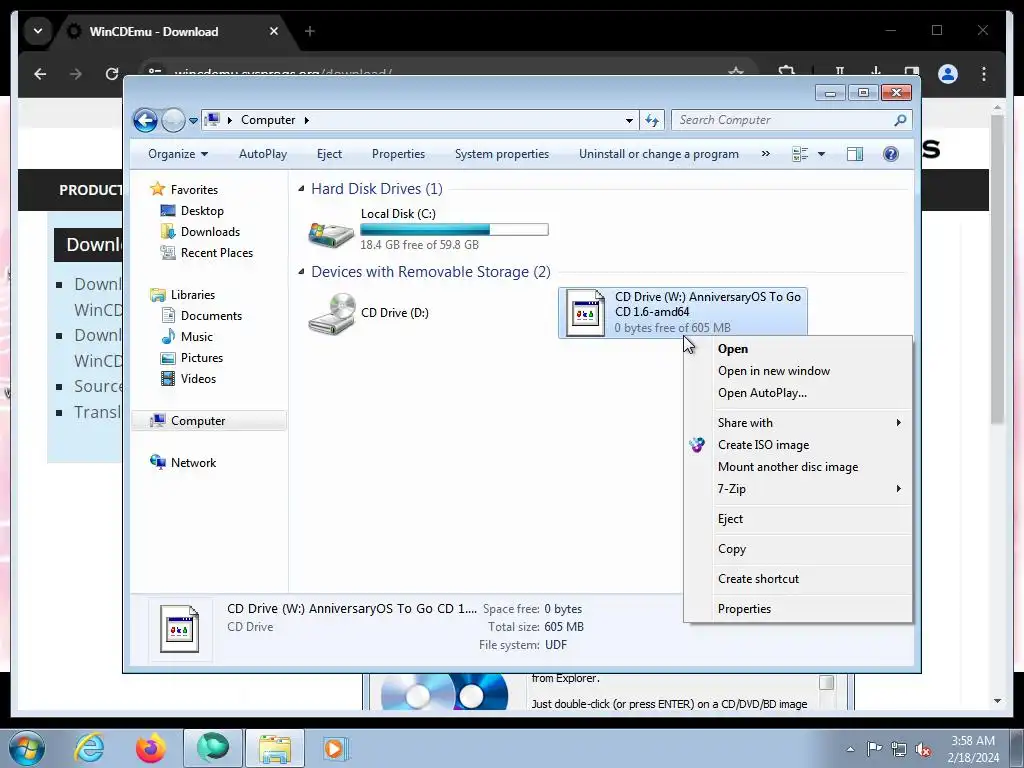Open the Organize menu
Viewport: 1024px width, 768px height.
point(178,154)
